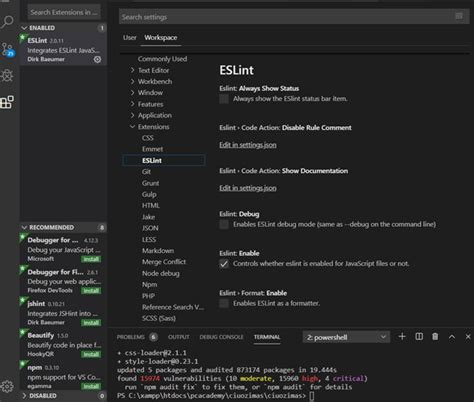Switch to the User settings tab
The width and height of the screenshot is (474, 402).
[129, 38]
